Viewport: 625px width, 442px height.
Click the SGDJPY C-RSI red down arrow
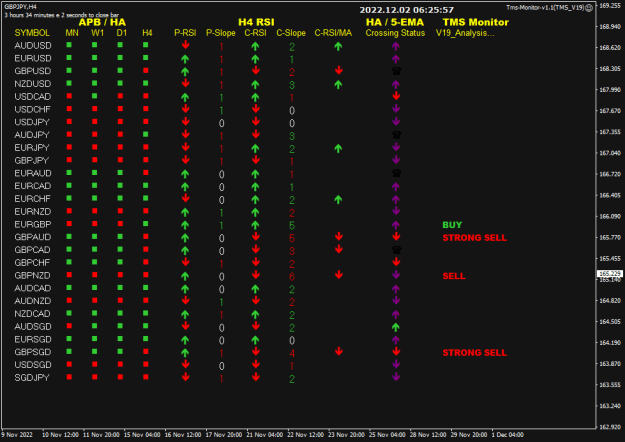pos(256,377)
